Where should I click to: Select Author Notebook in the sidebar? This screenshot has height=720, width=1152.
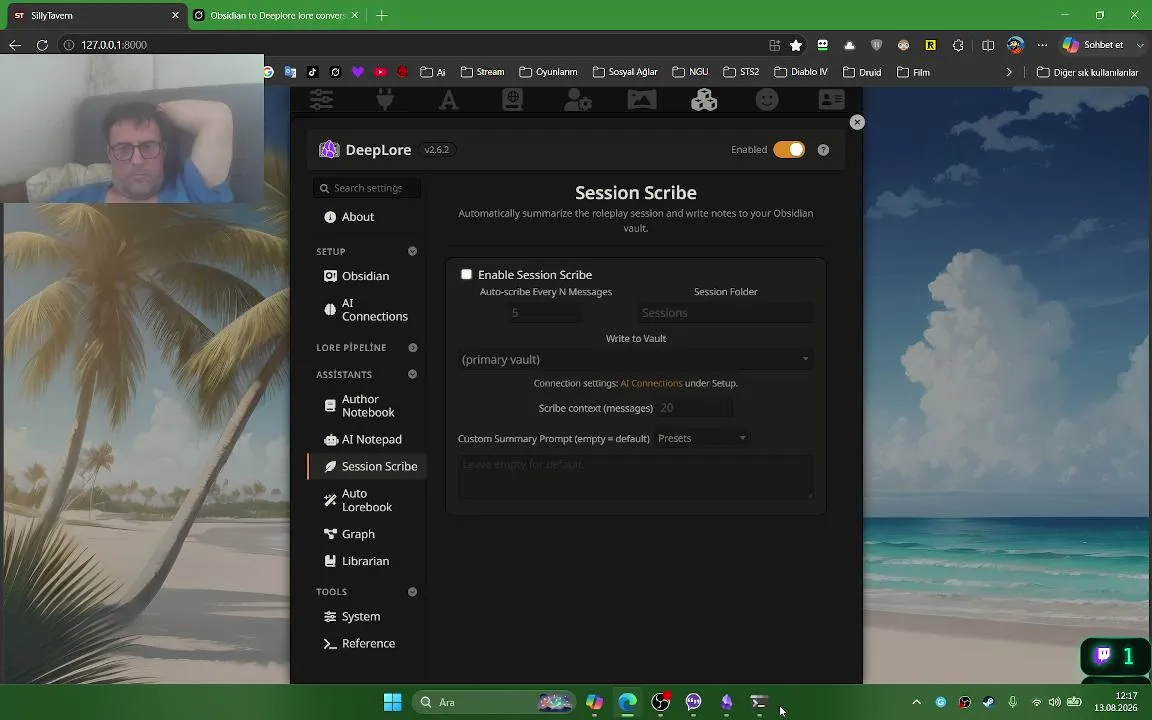(367, 406)
